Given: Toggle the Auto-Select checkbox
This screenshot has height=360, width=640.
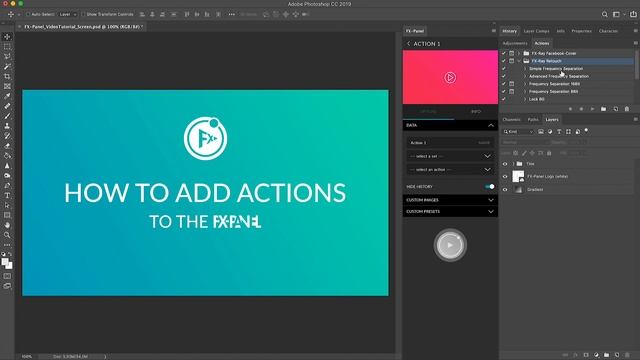Looking at the screenshot, I should 28,14.
